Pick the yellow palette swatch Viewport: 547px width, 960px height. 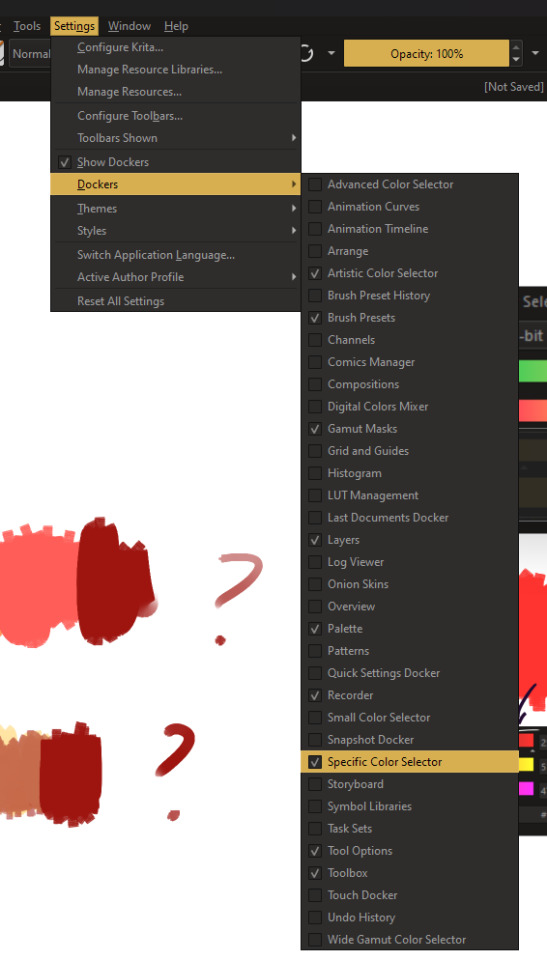[x=526, y=765]
